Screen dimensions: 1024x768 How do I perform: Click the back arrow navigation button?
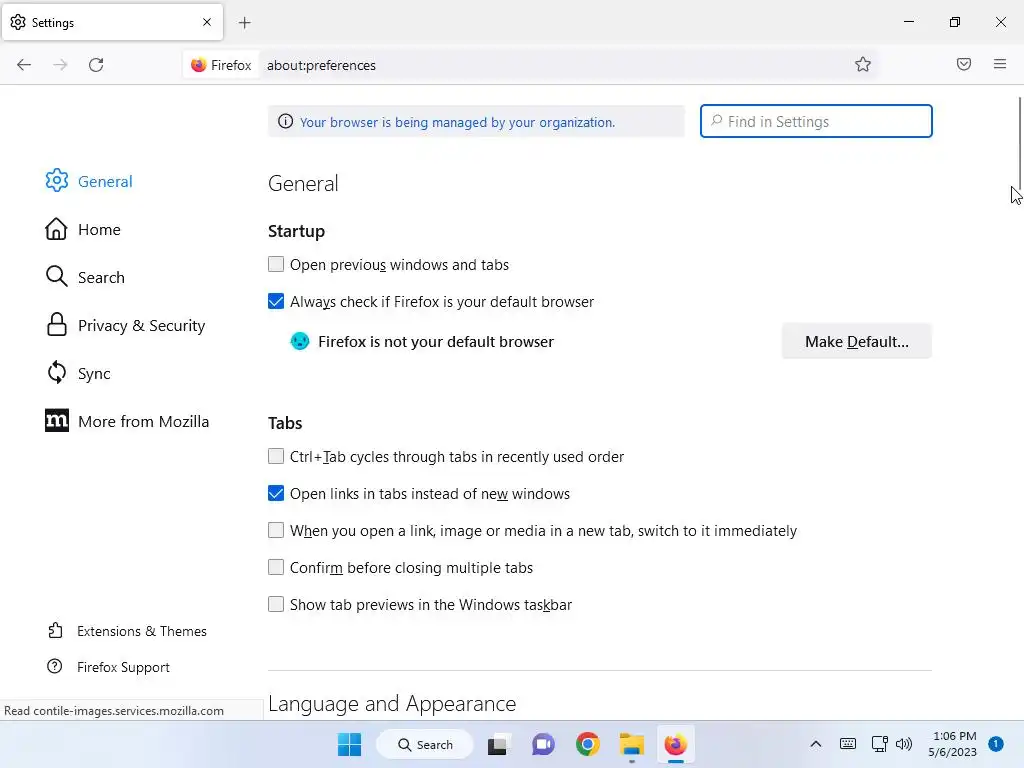click(x=24, y=65)
